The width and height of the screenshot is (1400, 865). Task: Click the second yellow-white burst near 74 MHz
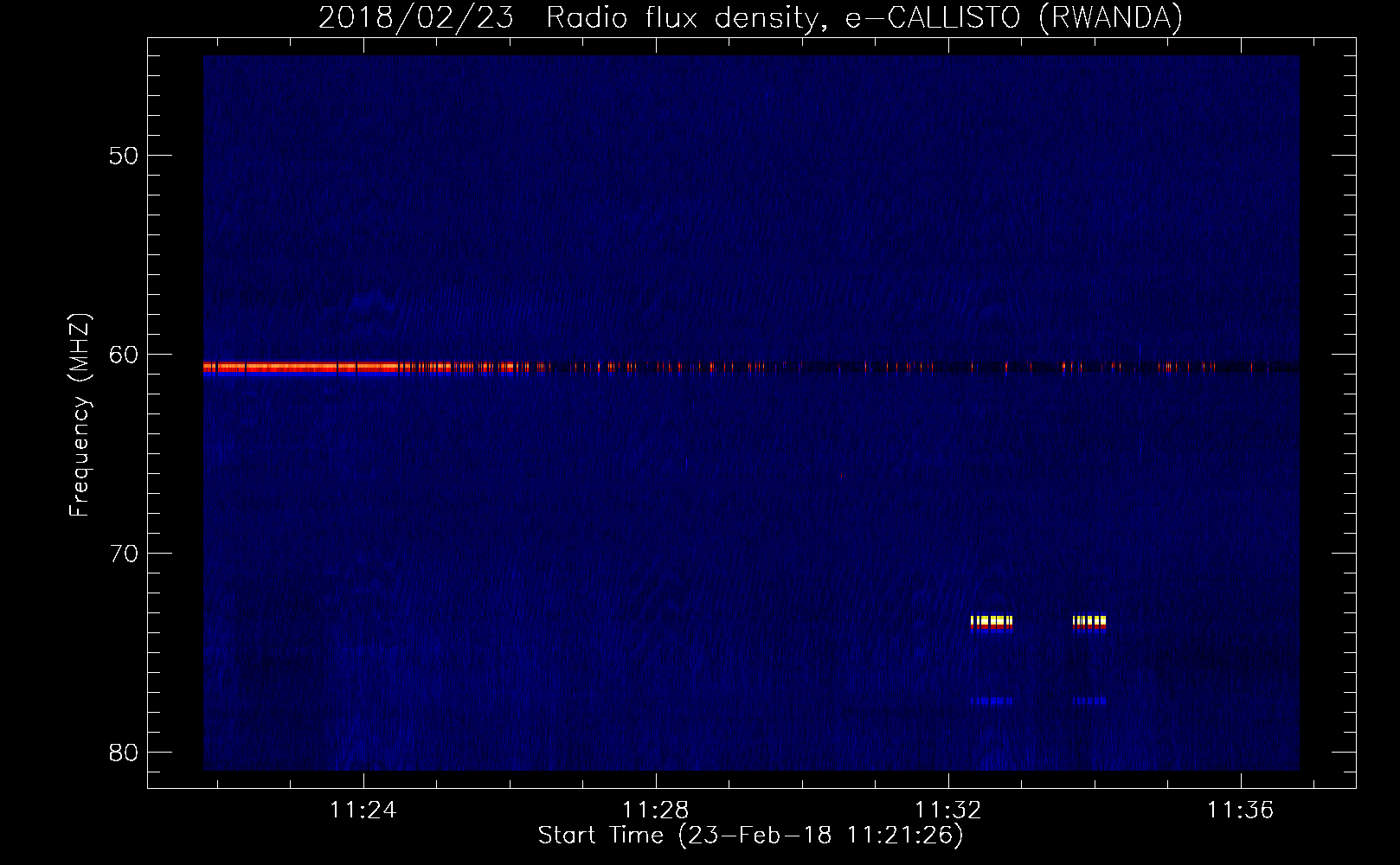click(1089, 622)
